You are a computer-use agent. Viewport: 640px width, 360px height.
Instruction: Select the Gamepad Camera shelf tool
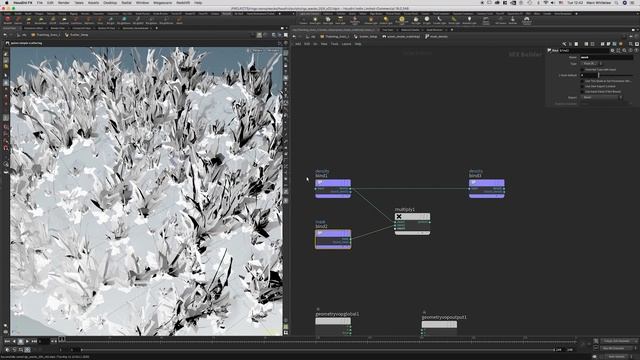[x=527, y=20]
